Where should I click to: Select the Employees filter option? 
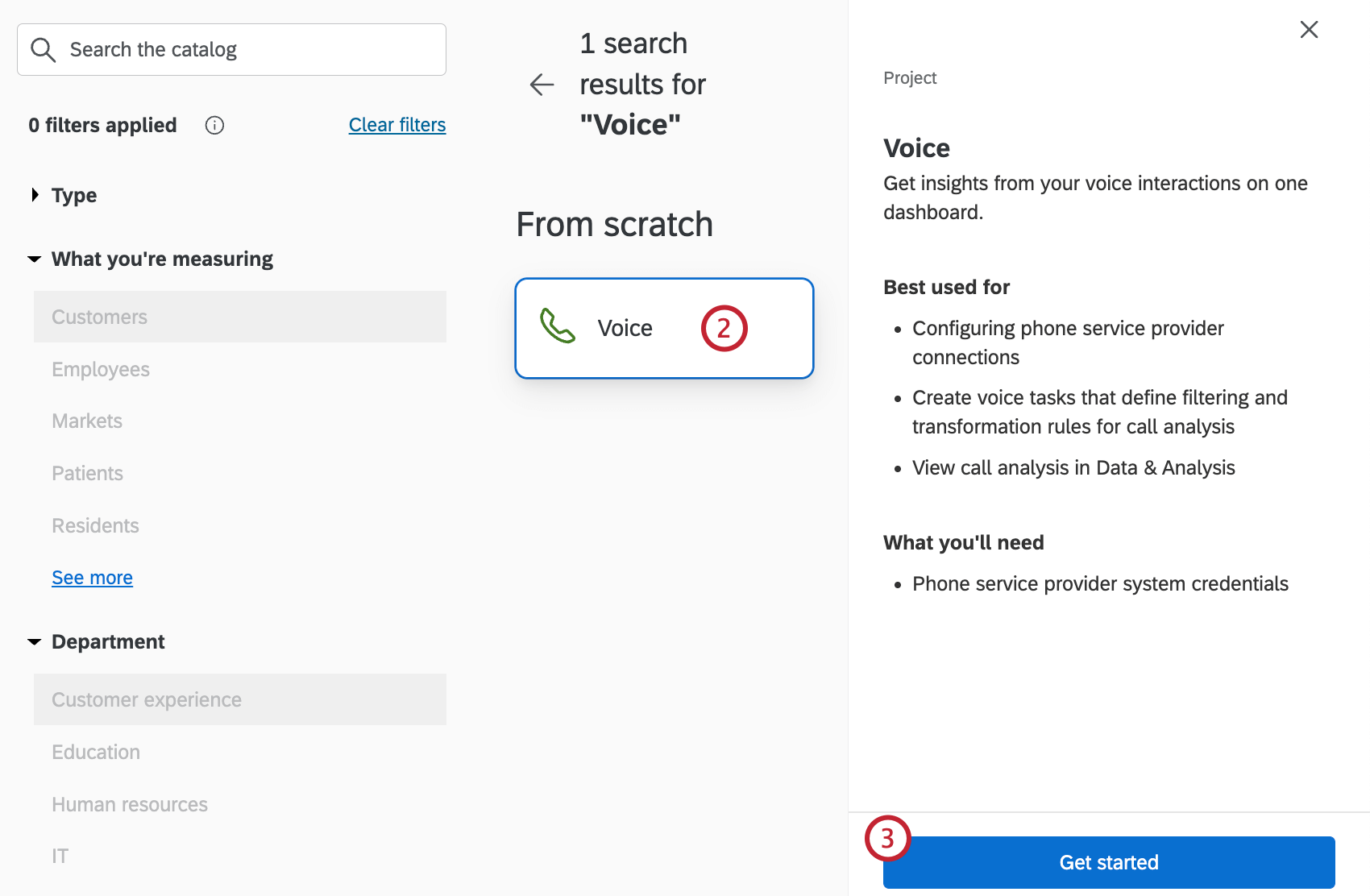coord(101,370)
